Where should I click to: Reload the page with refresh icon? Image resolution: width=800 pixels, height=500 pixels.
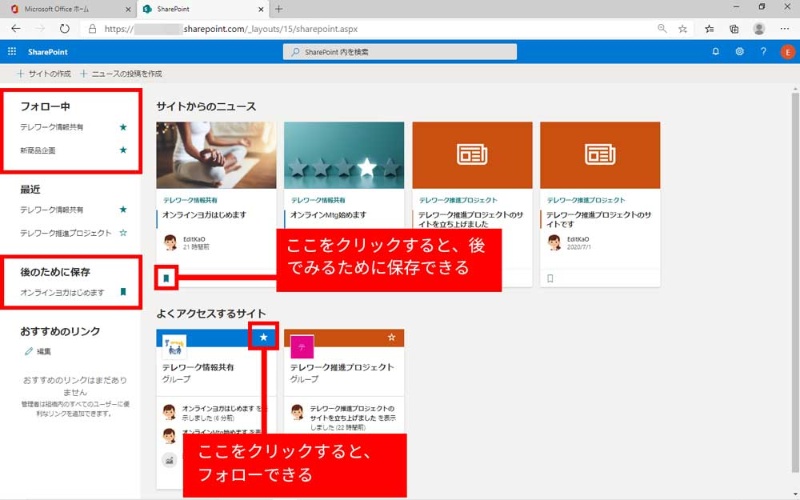coord(64,29)
